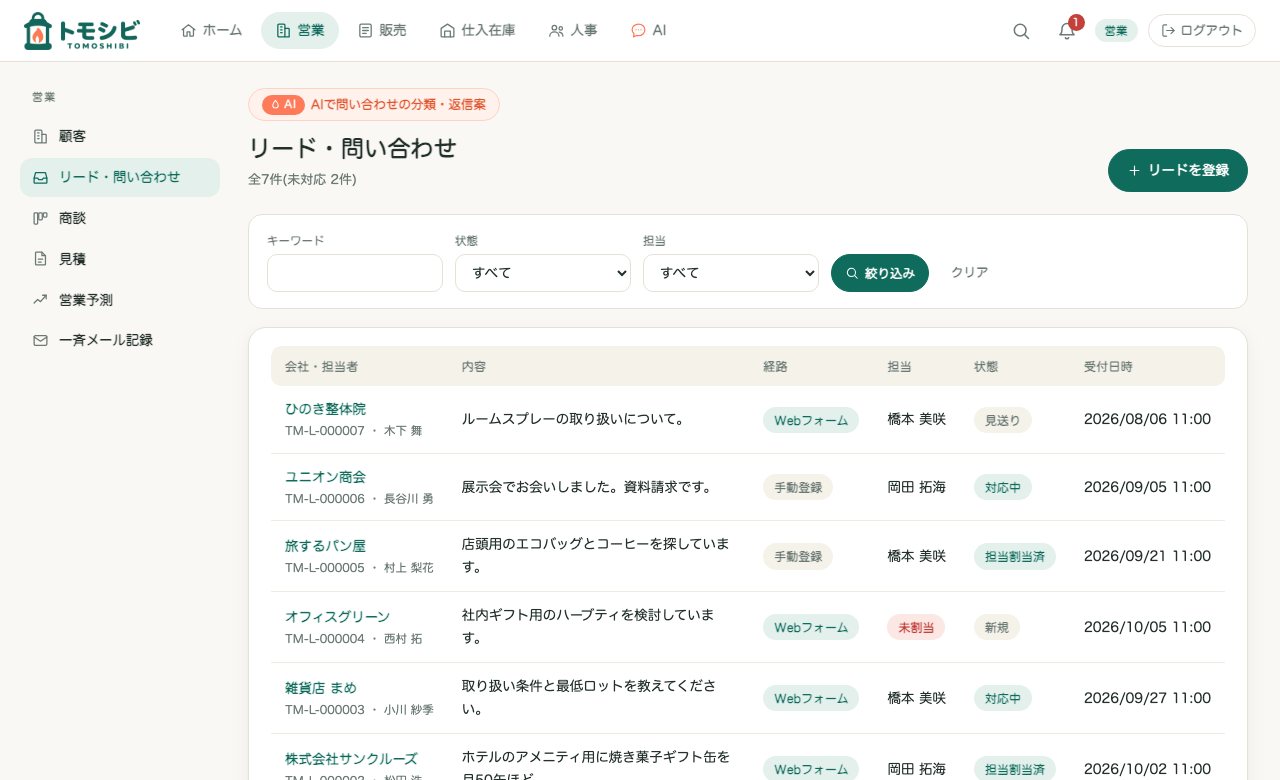This screenshot has height=780, width=1280.
Task: Open the 人事 navigation tab
Action: click(x=573, y=31)
